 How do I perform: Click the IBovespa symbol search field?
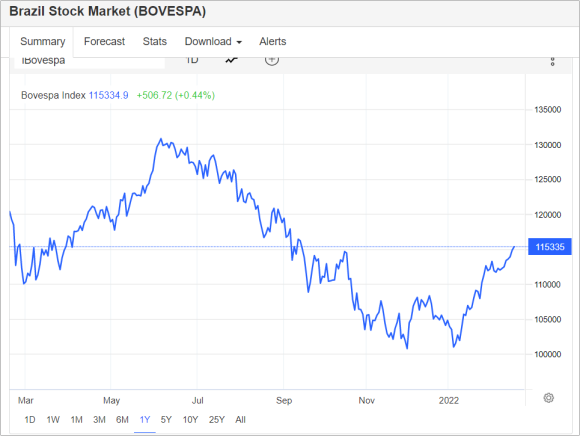(x=90, y=62)
